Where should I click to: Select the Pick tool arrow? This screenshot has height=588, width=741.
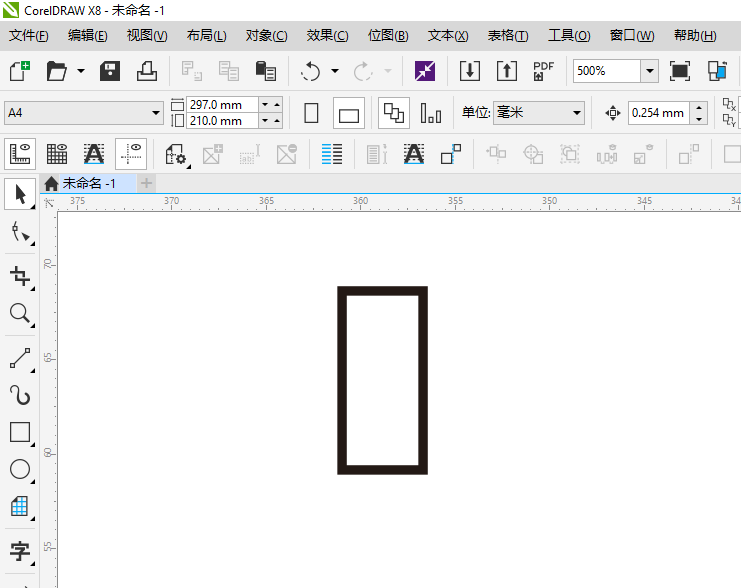tap(19, 194)
